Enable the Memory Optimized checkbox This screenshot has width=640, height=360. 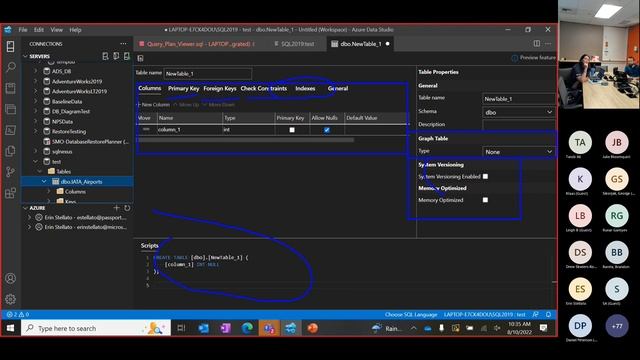[x=485, y=200]
